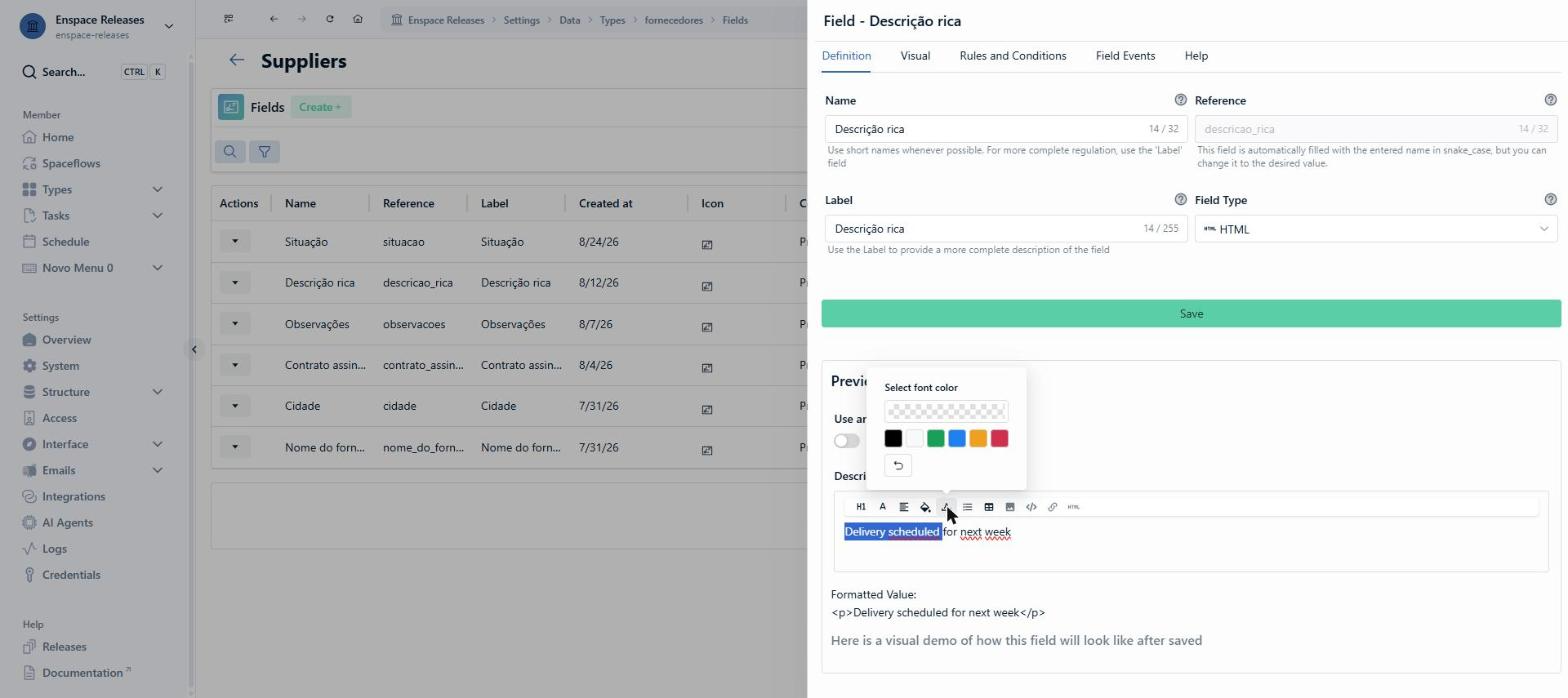The height and width of the screenshot is (698, 1568).
Task: Click the help icon next to Label
Action: pyautogui.click(x=1180, y=200)
